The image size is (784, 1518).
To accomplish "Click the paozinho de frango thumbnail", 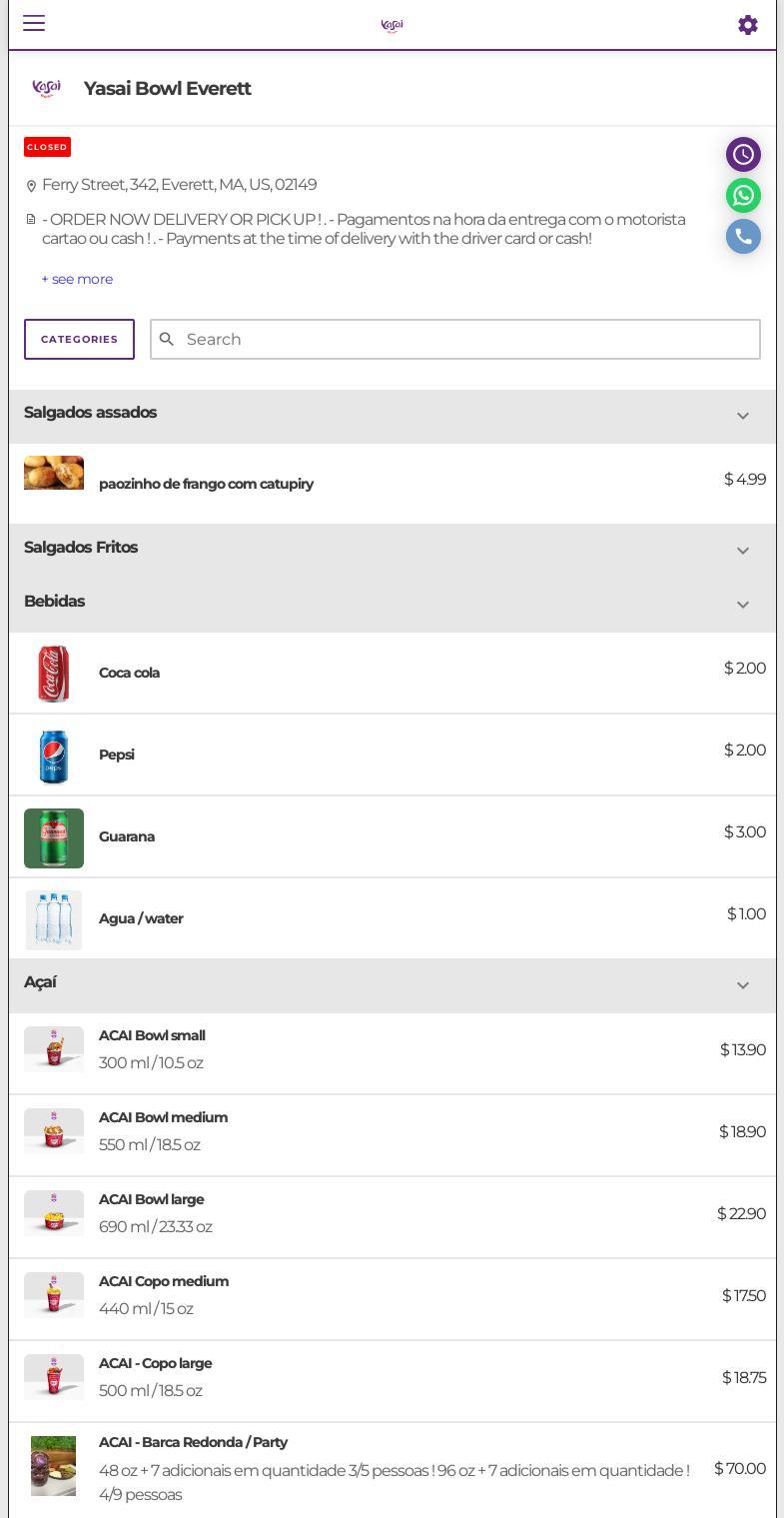I will pyautogui.click(x=54, y=473).
